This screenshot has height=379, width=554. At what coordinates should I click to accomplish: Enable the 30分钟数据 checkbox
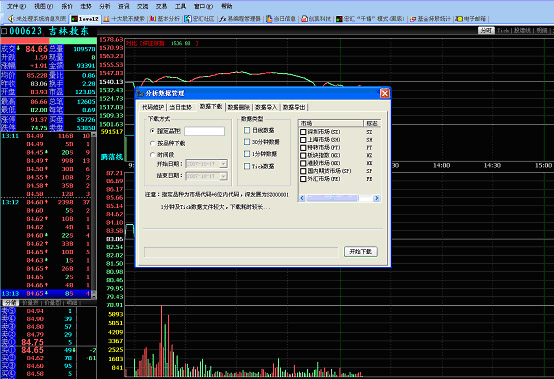point(247,142)
